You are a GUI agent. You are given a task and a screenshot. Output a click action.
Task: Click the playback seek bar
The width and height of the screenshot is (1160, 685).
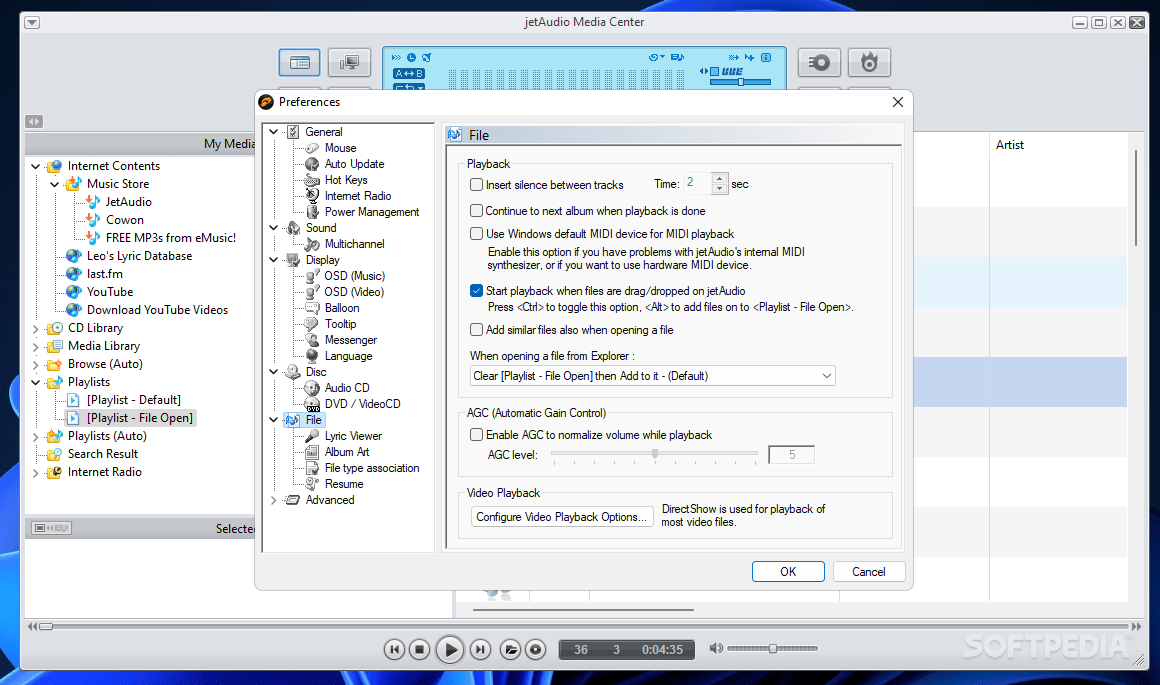click(x=584, y=627)
